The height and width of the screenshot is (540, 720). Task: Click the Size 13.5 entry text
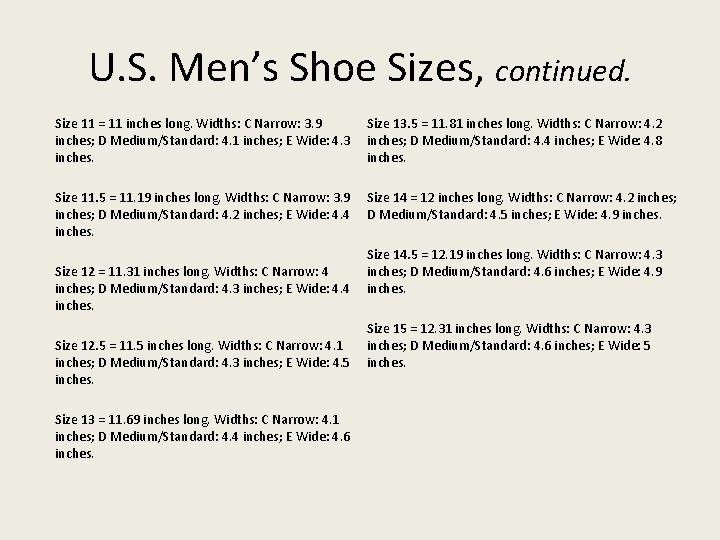click(515, 141)
